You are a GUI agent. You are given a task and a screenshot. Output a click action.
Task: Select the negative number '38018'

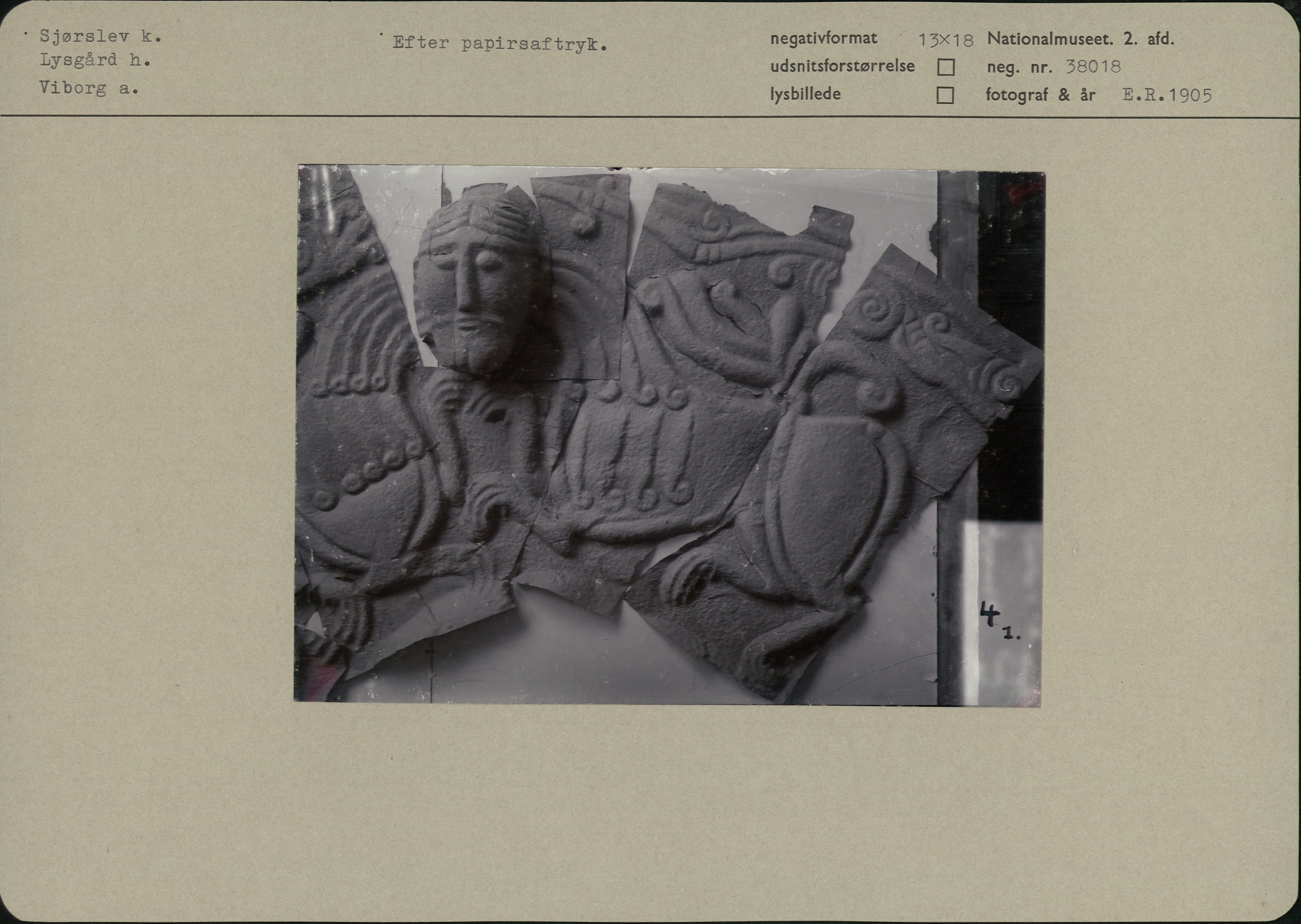tap(1093, 67)
